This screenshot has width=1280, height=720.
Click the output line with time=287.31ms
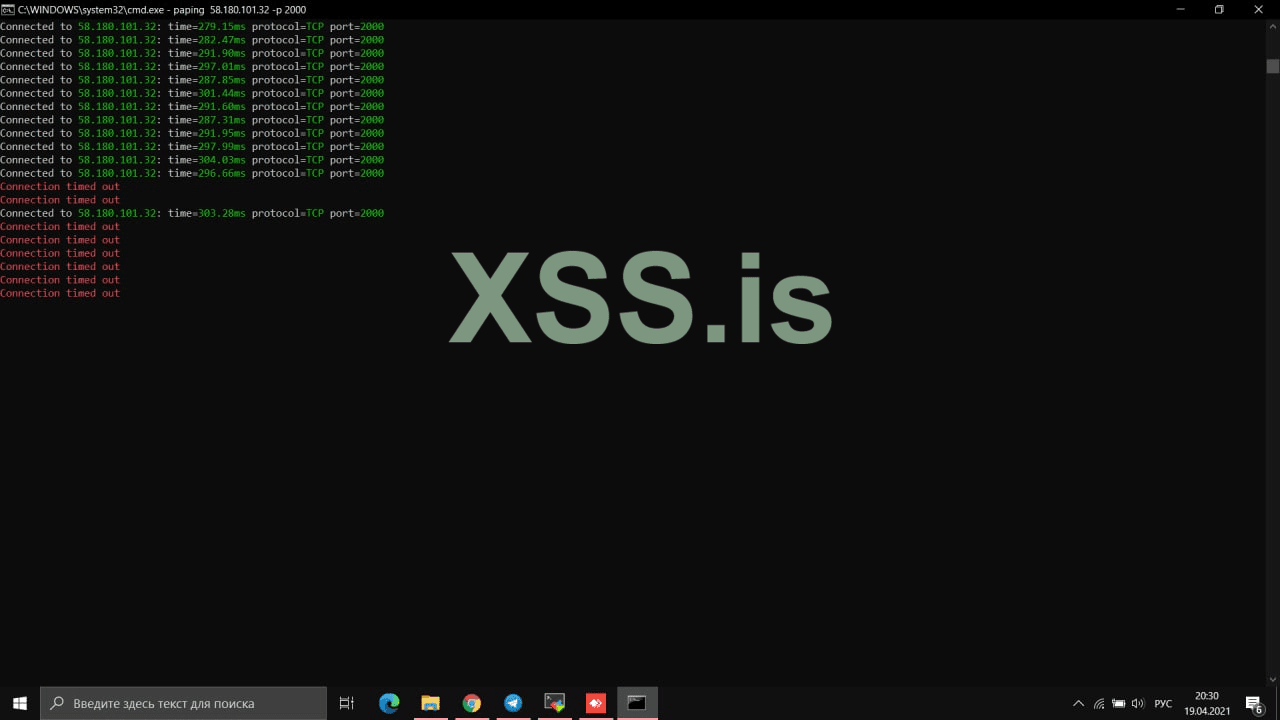[x=192, y=120]
